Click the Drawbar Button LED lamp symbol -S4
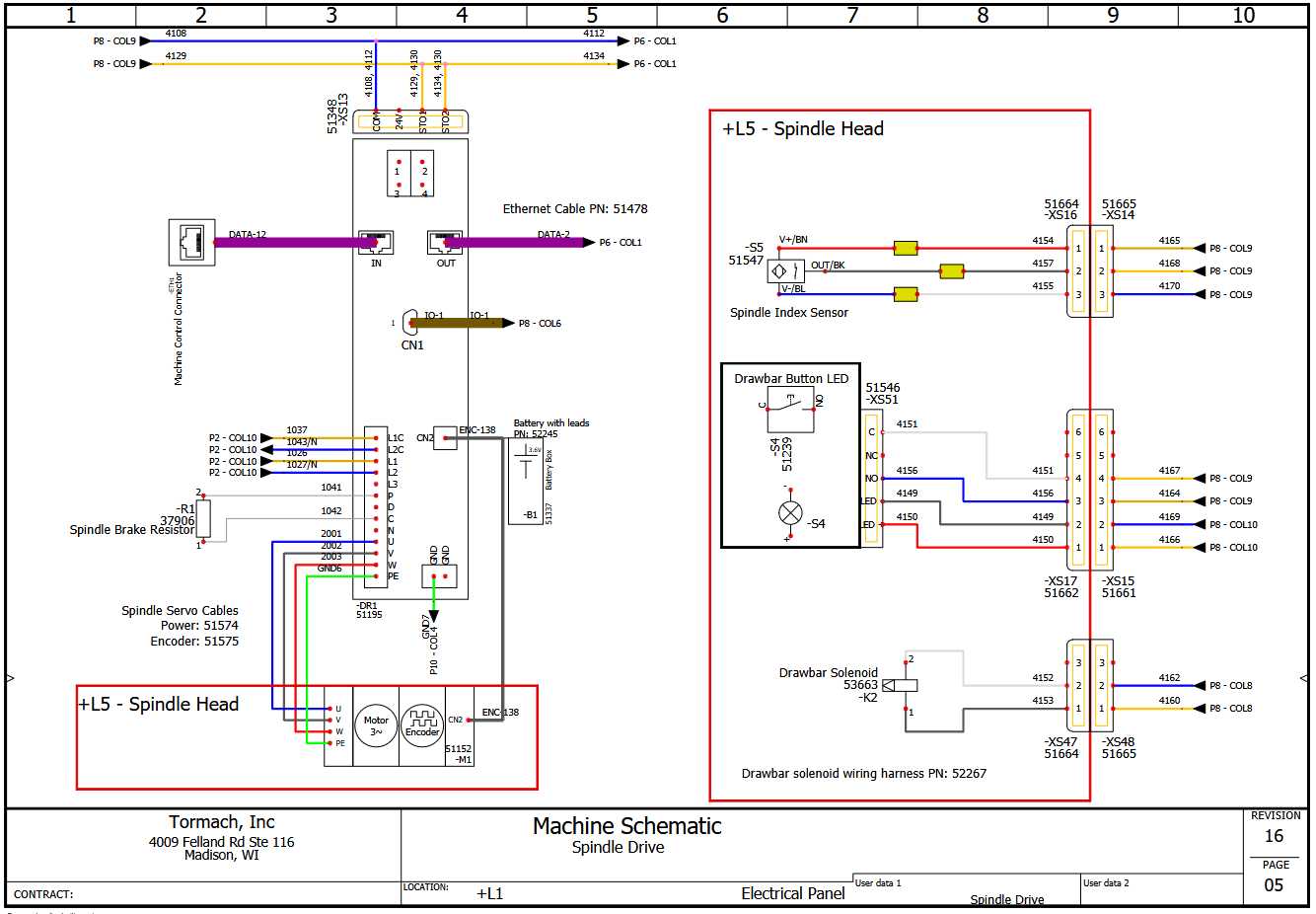The image size is (1316, 914). click(790, 513)
